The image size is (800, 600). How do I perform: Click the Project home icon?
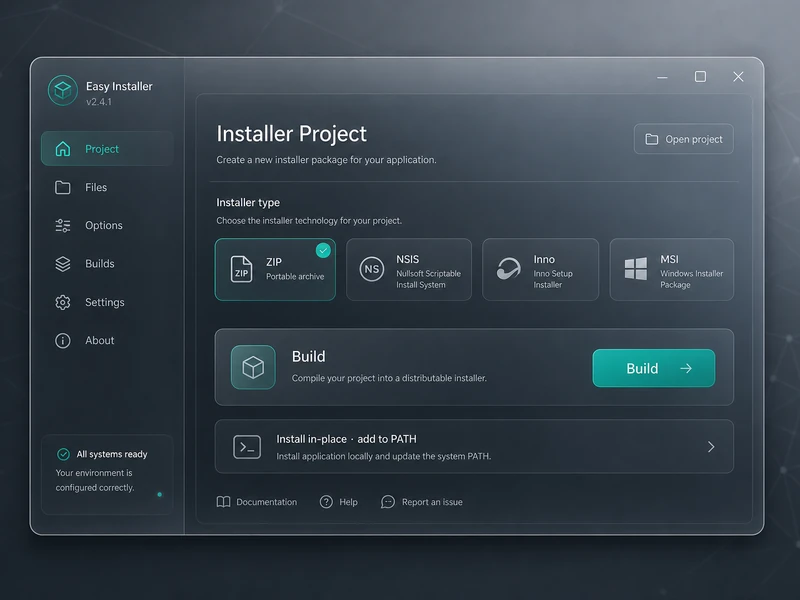click(x=63, y=148)
